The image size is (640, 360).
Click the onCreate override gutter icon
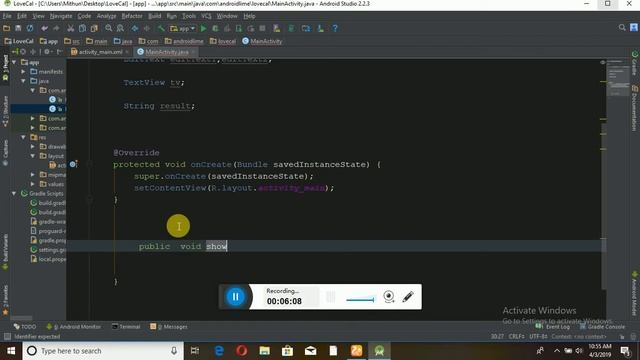tap(73, 164)
